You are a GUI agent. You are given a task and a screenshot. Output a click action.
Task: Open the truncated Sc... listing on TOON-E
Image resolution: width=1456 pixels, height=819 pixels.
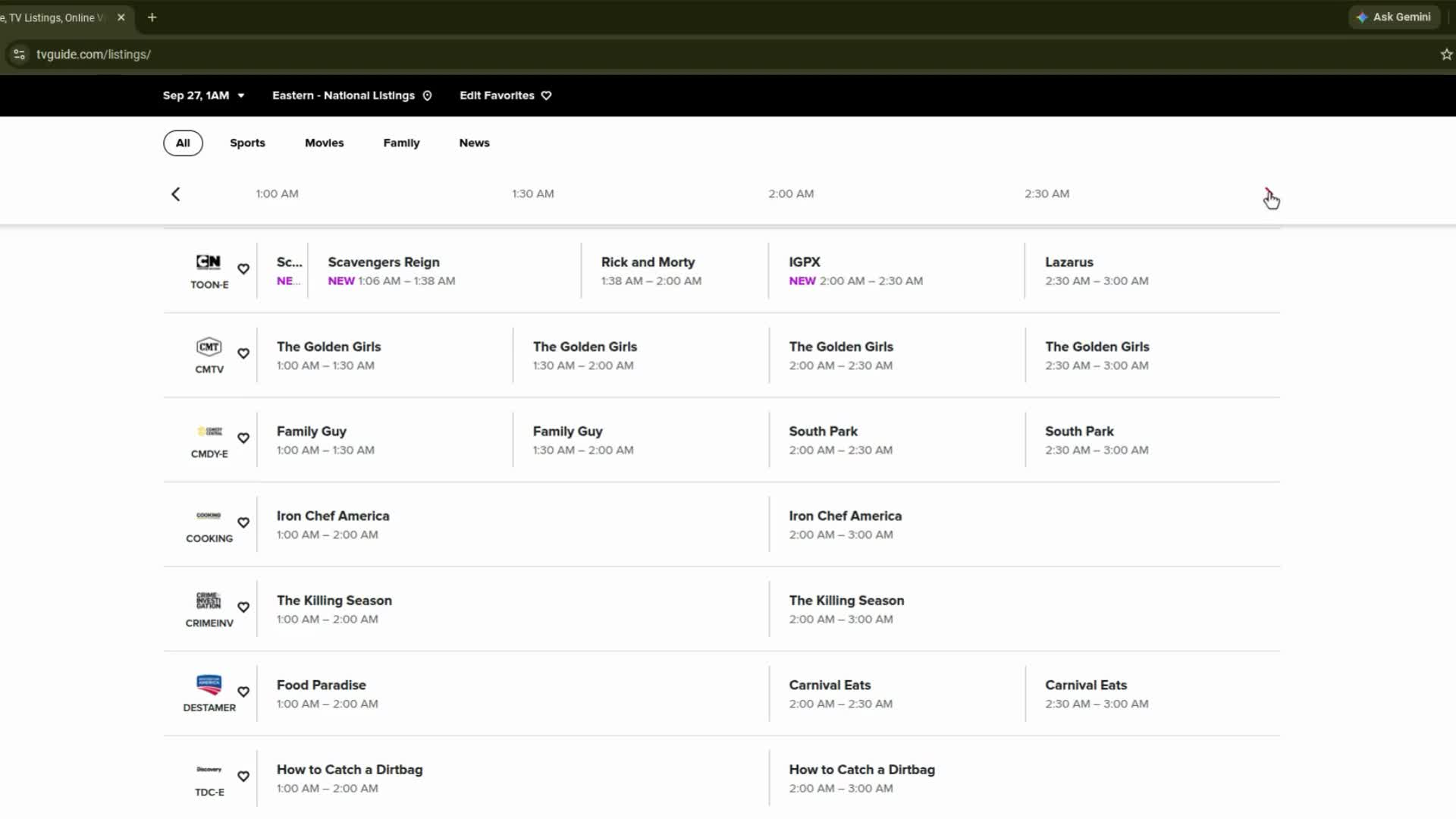(x=283, y=271)
